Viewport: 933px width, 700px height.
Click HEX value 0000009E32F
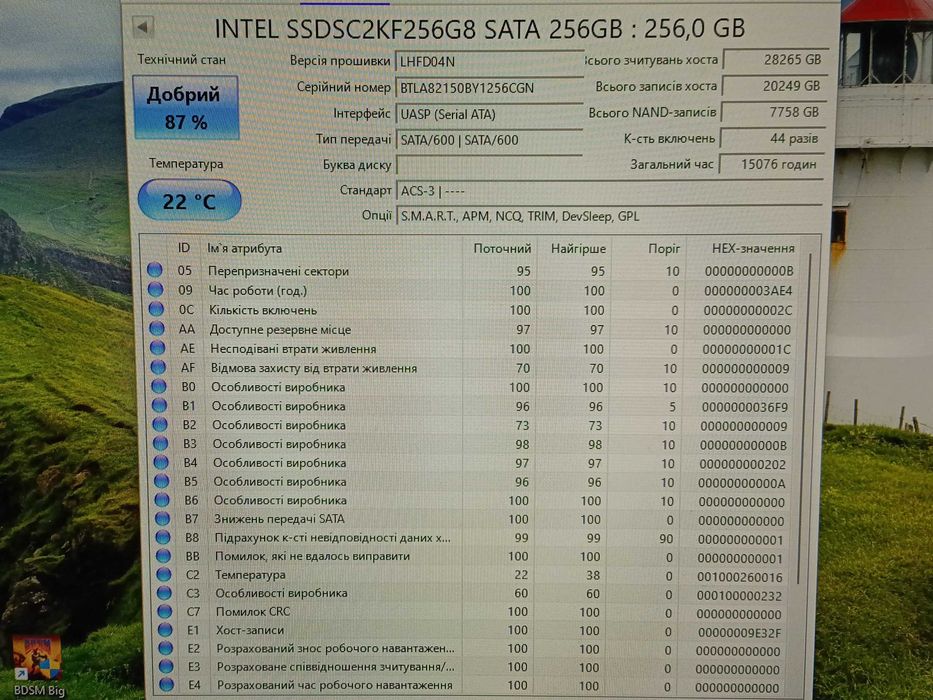(739, 633)
